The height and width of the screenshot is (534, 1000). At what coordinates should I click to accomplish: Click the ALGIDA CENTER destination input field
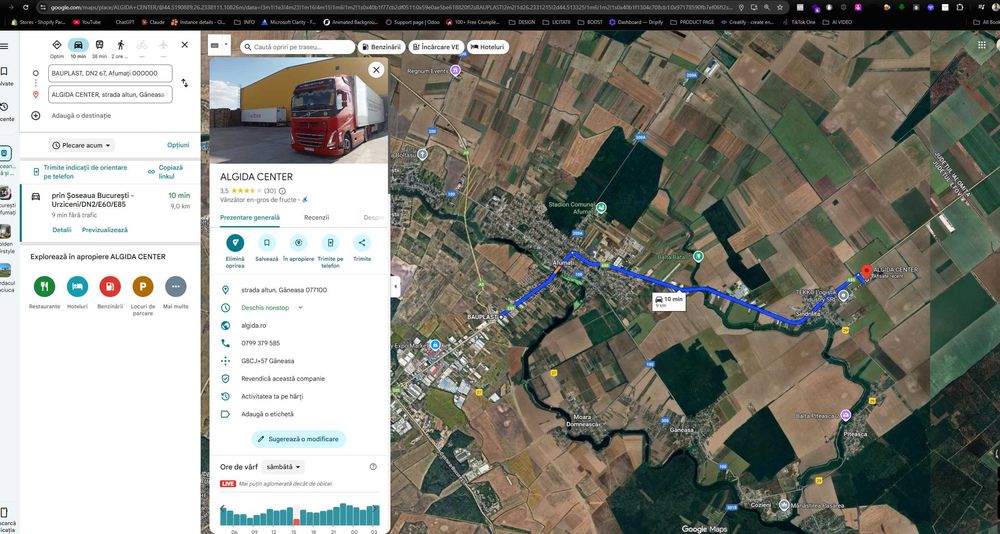tap(110, 94)
